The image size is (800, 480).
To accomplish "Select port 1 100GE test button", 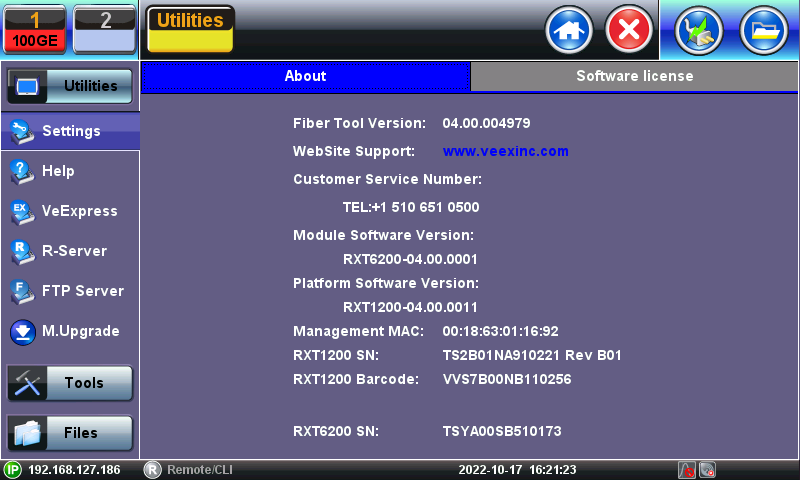I will (x=34, y=30).
